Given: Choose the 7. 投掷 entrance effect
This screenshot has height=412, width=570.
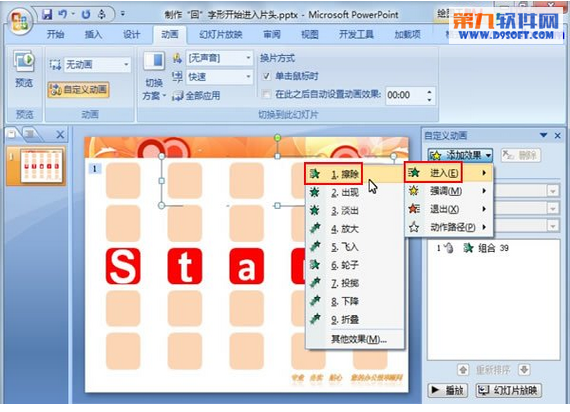Looking at the screenshot, I should [x=354, y=283].
